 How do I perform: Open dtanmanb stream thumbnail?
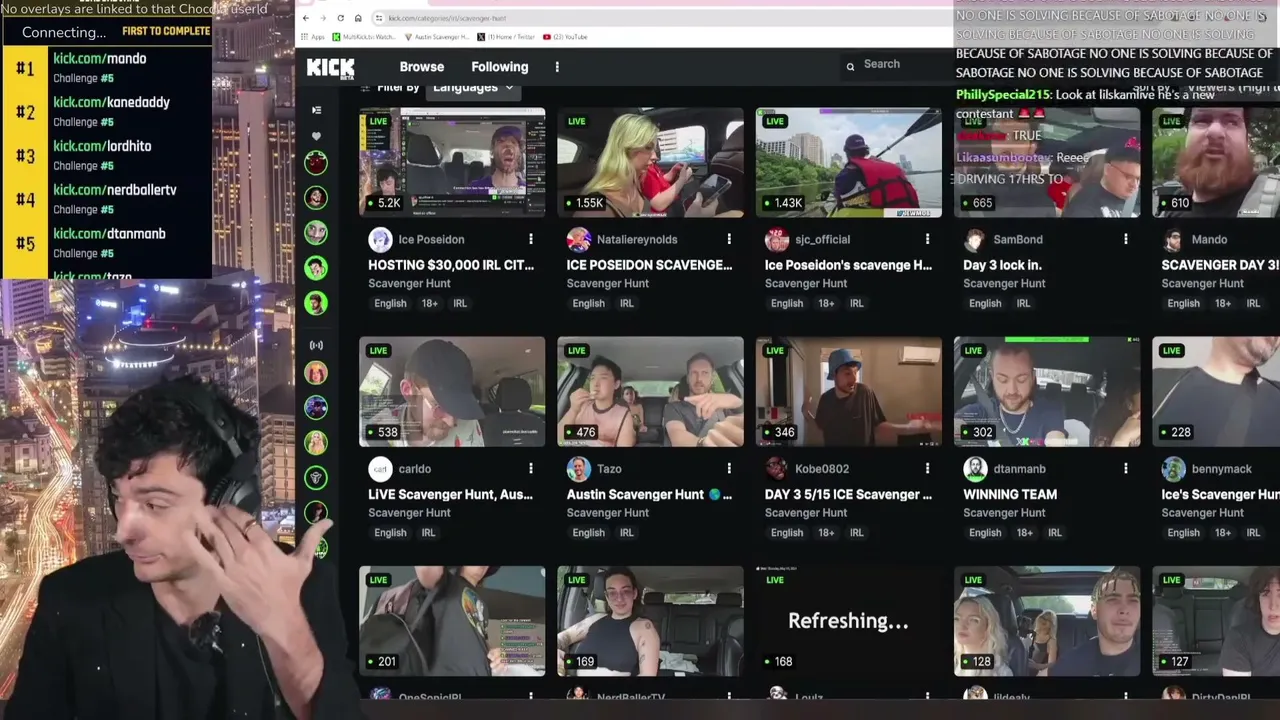pos(1047,391)
